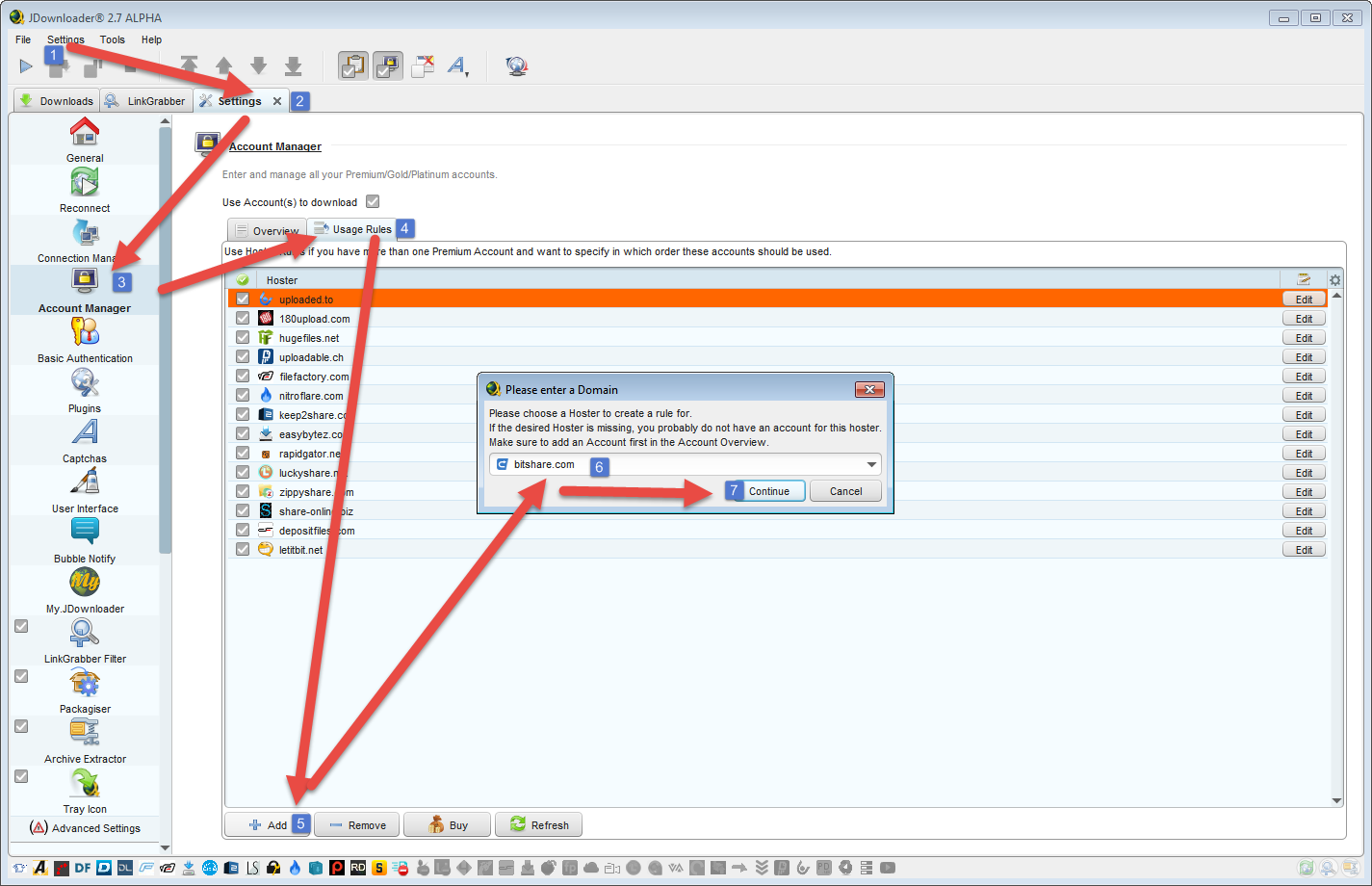Move selection down one position
1372x886 pixels.
click(259, 65)
